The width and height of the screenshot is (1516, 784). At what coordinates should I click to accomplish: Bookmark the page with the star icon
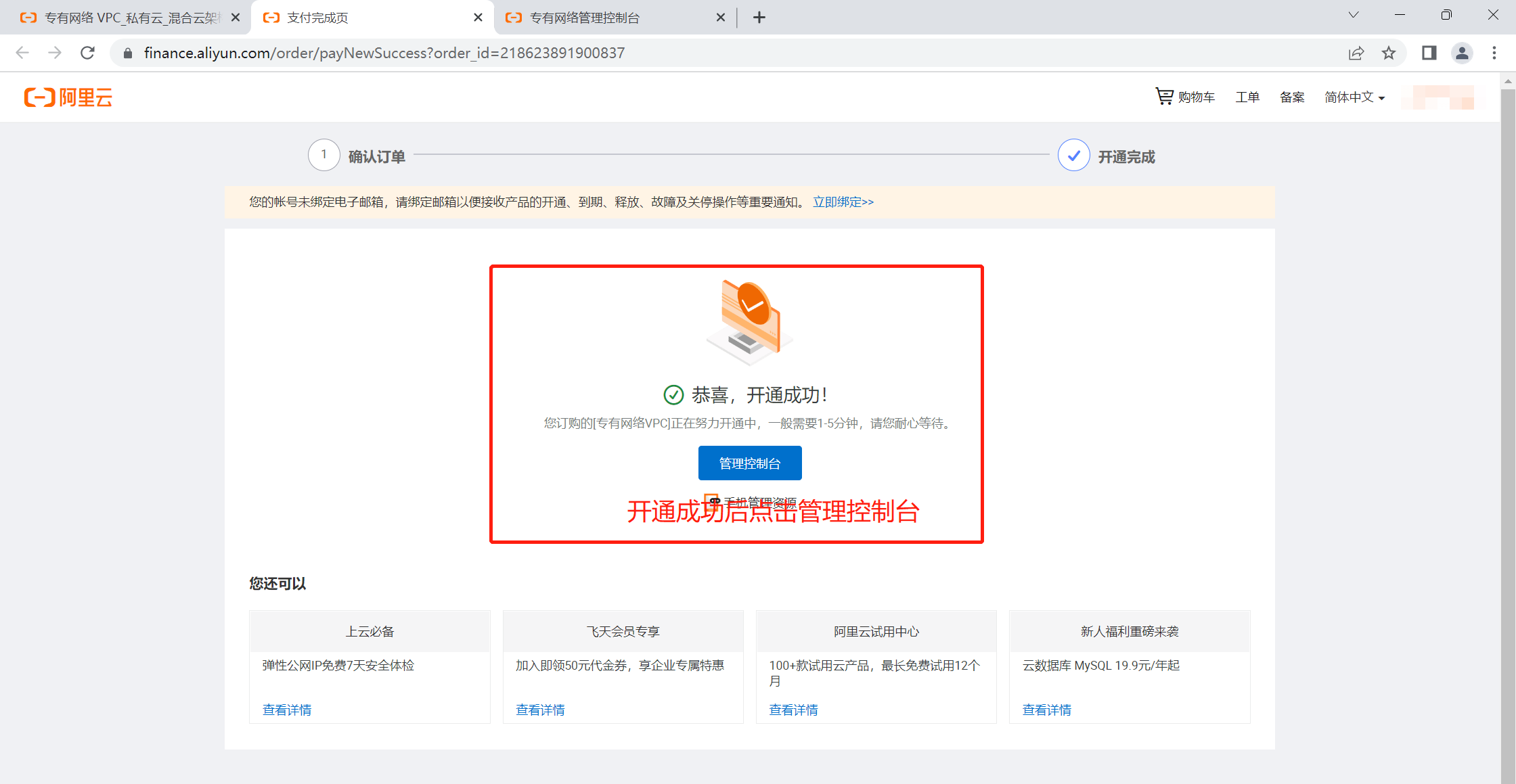1389,53
